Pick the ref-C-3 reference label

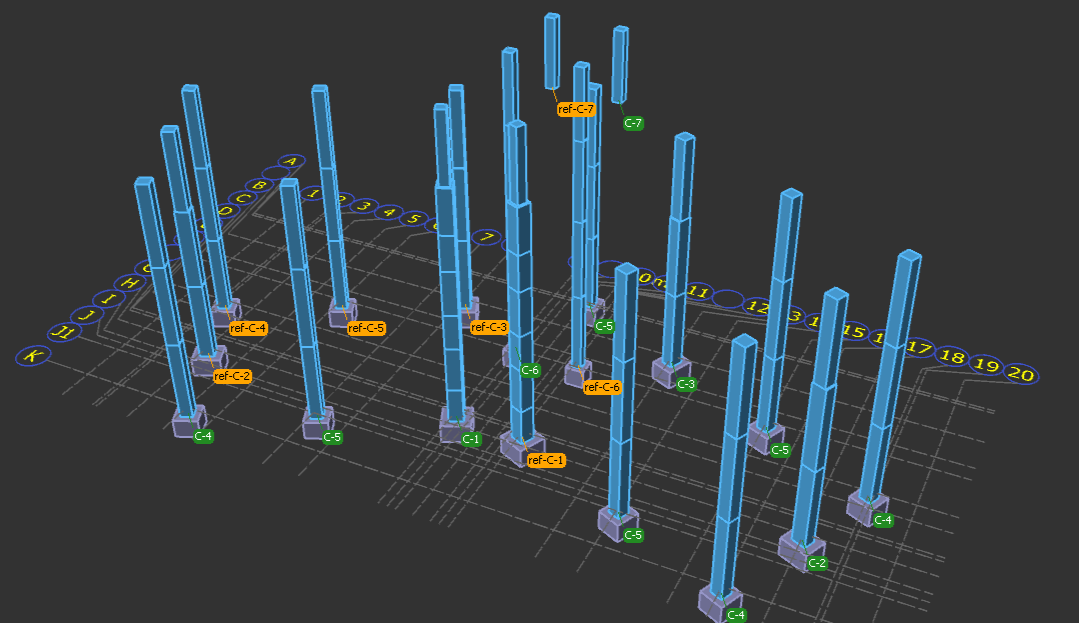click(x=489, y=327)
